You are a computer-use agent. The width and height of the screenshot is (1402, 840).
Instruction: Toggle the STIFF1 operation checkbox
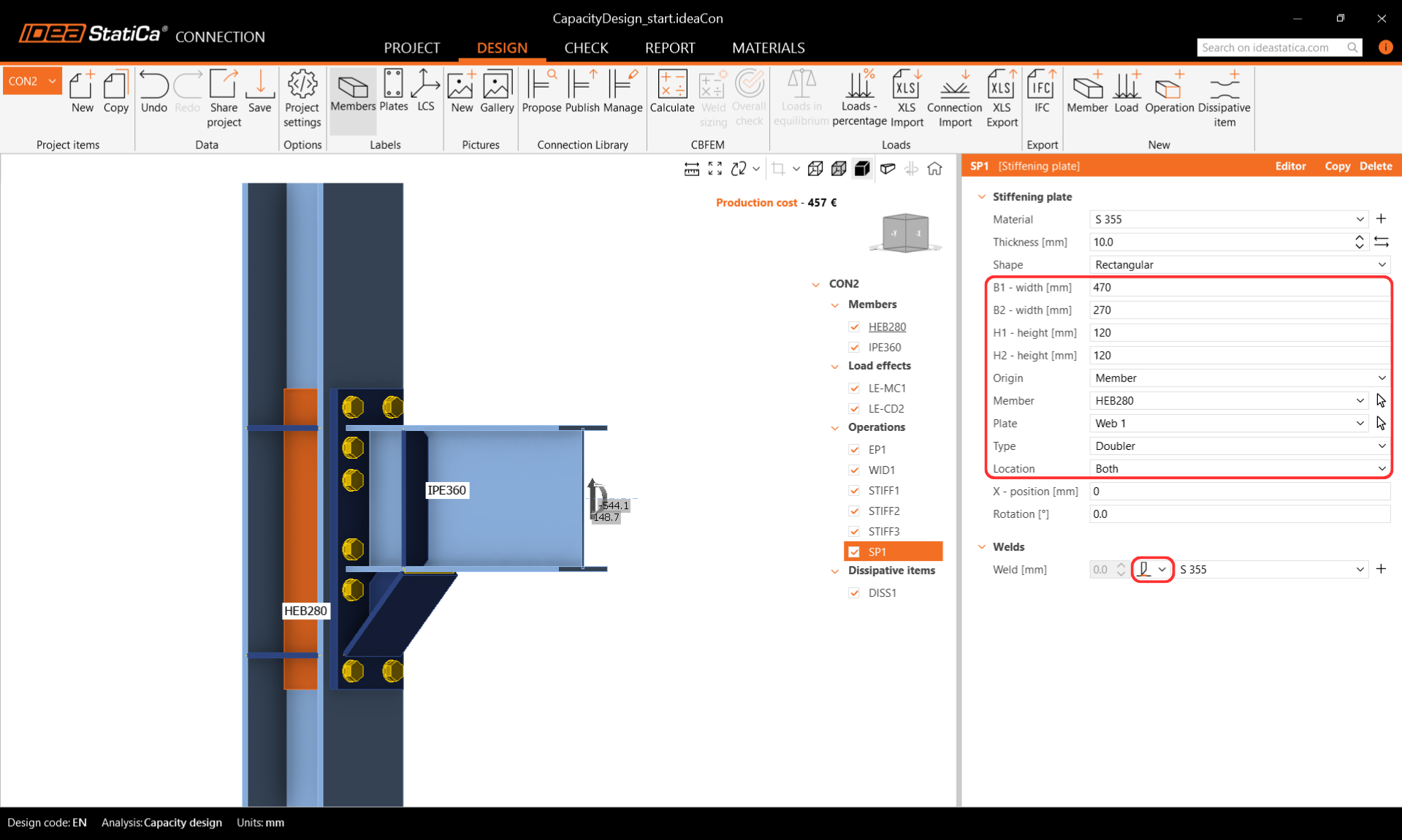point(854,490)
